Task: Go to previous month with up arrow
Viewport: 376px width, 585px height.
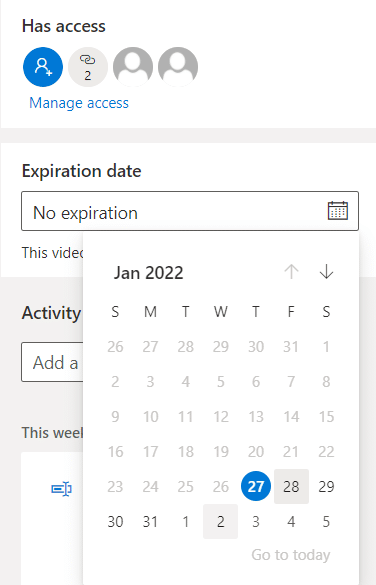Action: 291,272
